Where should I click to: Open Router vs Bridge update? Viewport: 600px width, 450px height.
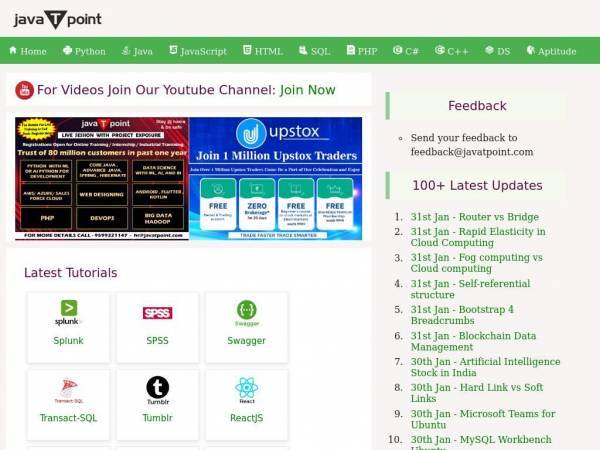tap(474, 217)
